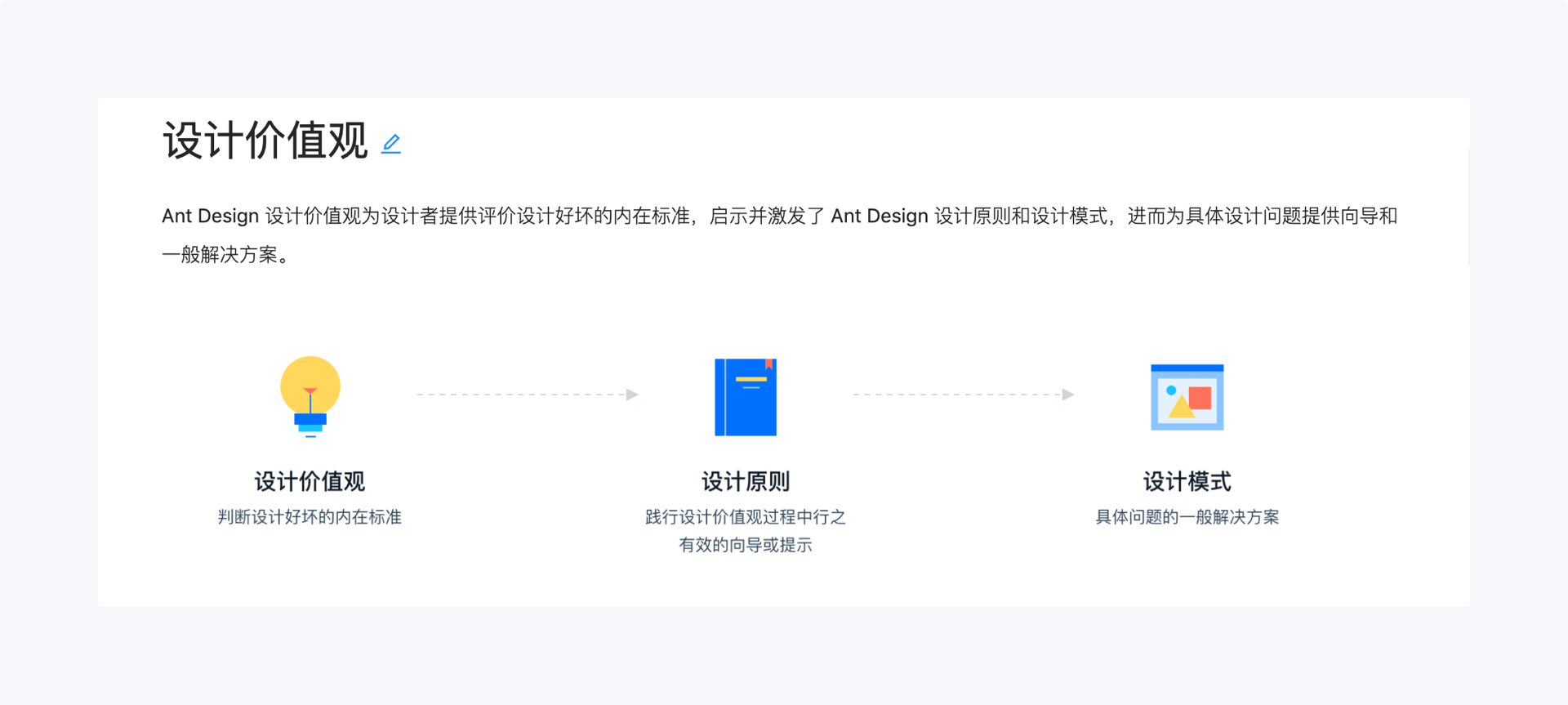Click the caption 践行设计价值观过程中行之

746,517
